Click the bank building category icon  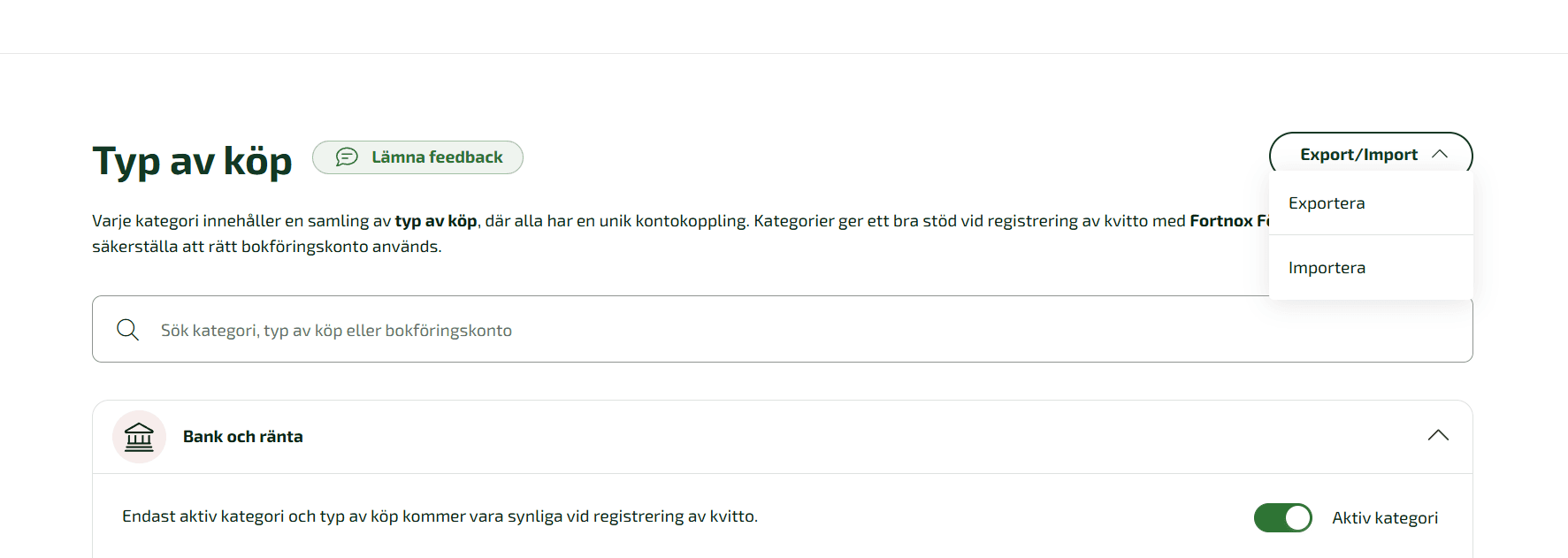coord(139,437)
